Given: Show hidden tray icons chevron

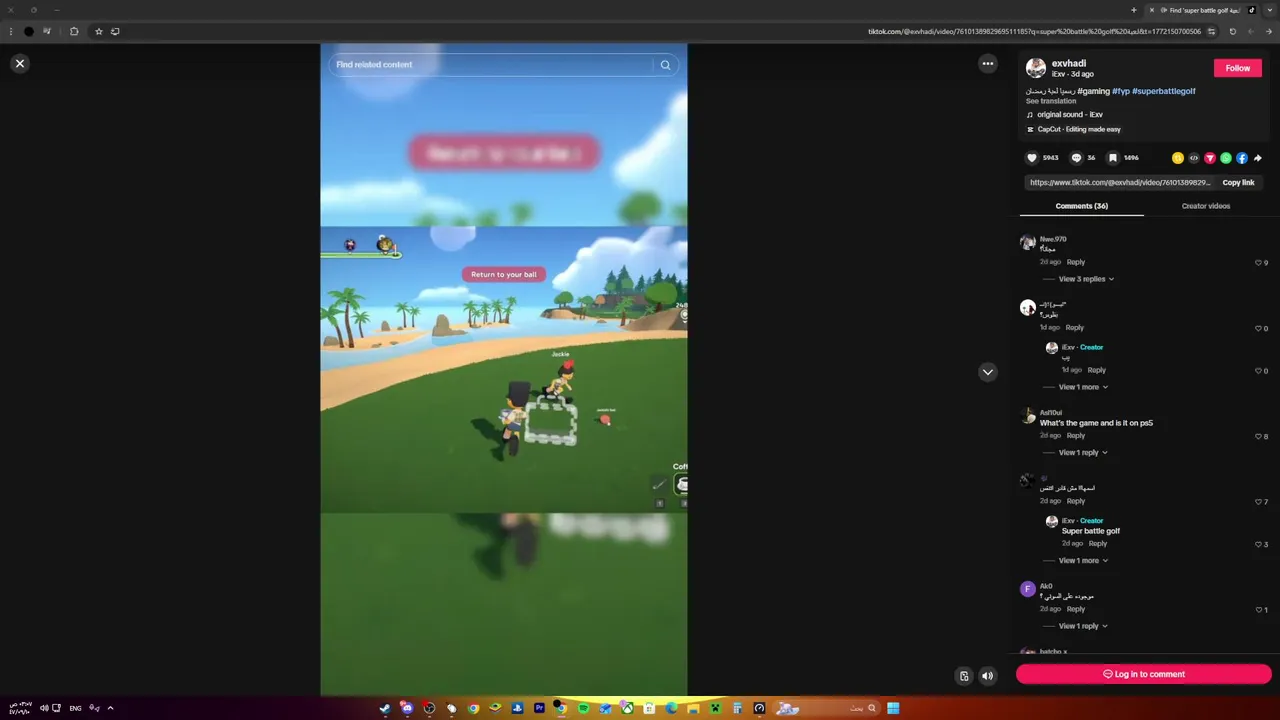Looking at the screenshot, I should [x=110, y=708].
